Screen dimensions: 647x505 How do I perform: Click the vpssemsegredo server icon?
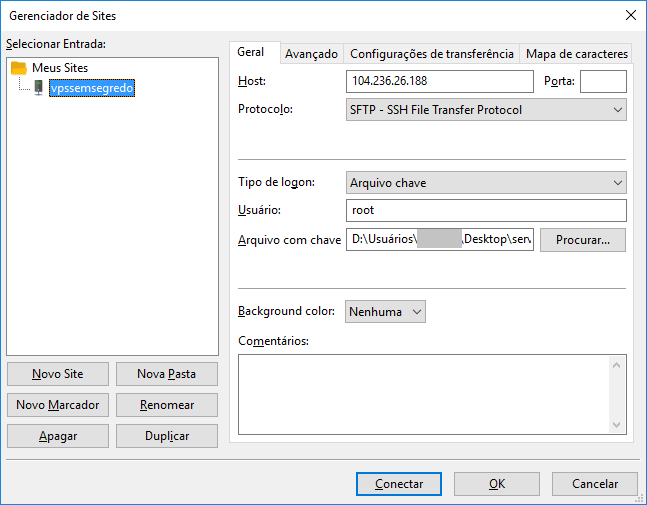[39, 88]
